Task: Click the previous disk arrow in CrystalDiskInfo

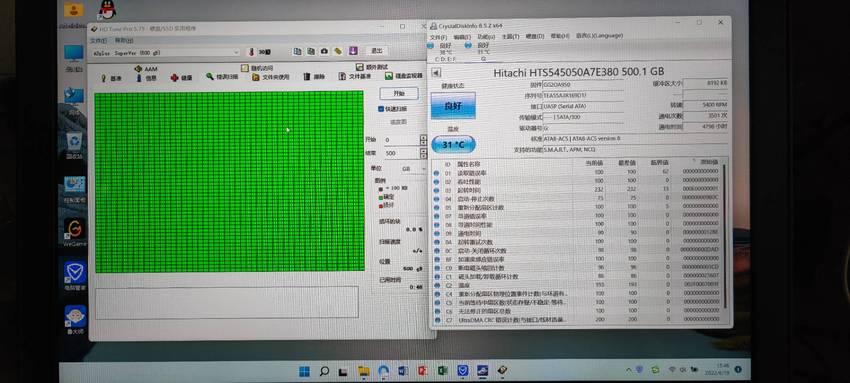Action: (436, 73)
